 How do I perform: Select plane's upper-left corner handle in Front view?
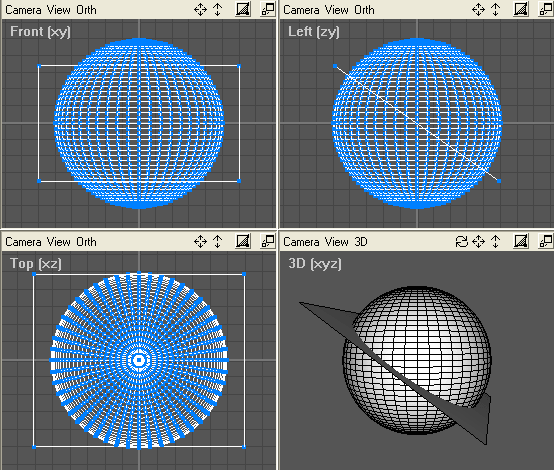pos(39,66)
